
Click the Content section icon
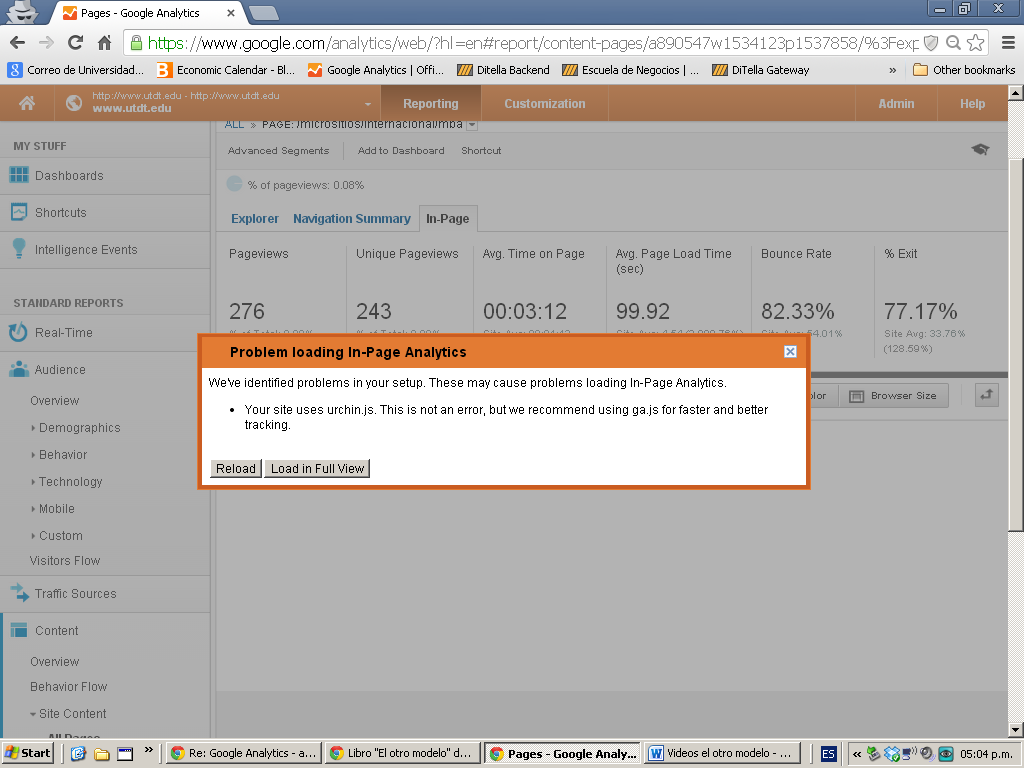19,630
